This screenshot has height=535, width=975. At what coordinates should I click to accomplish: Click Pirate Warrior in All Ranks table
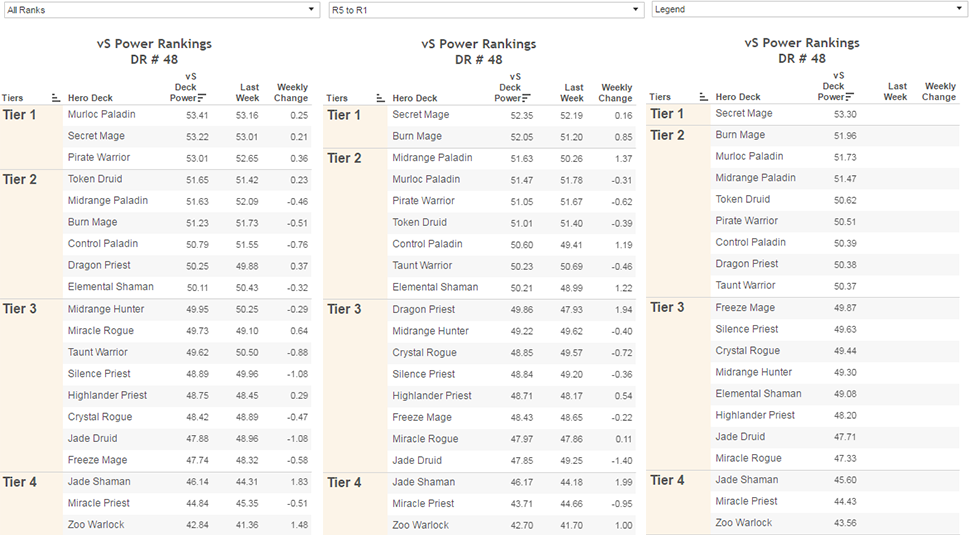[99, 157]
